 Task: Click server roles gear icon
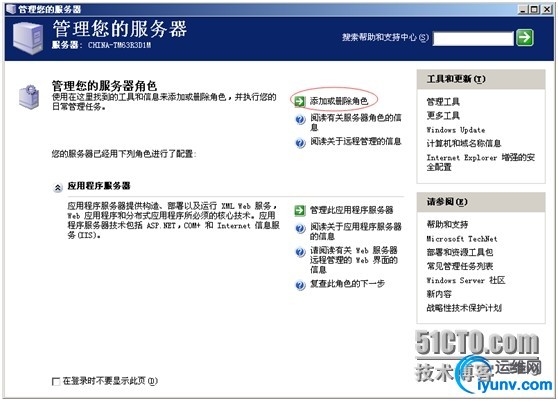(x=29, y=96)
